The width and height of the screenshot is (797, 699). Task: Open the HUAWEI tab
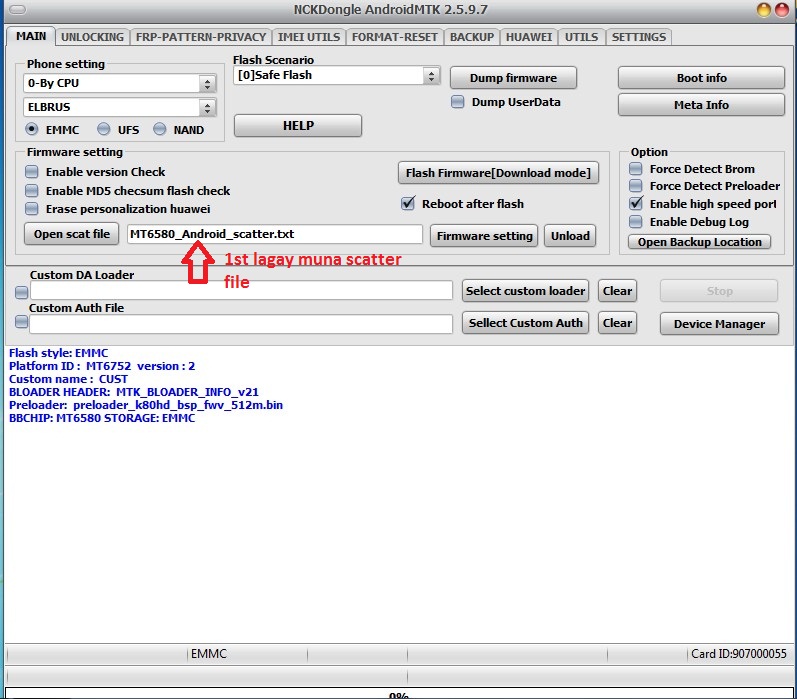(529, 37)
